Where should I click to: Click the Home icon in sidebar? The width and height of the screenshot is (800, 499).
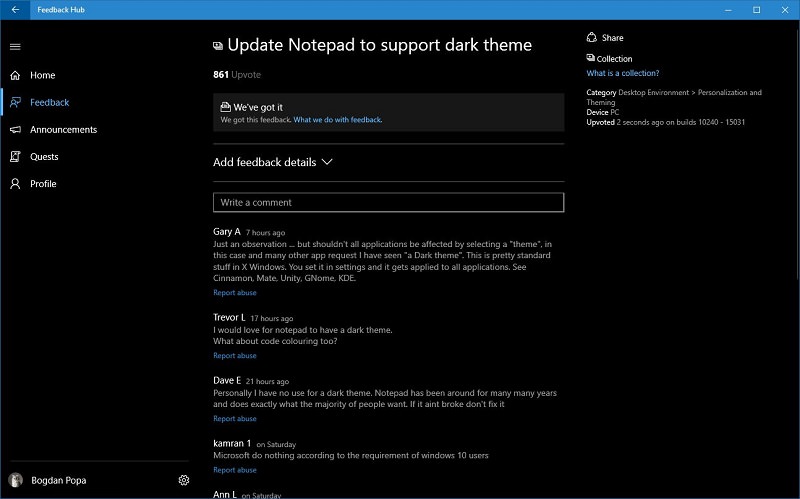15,75
